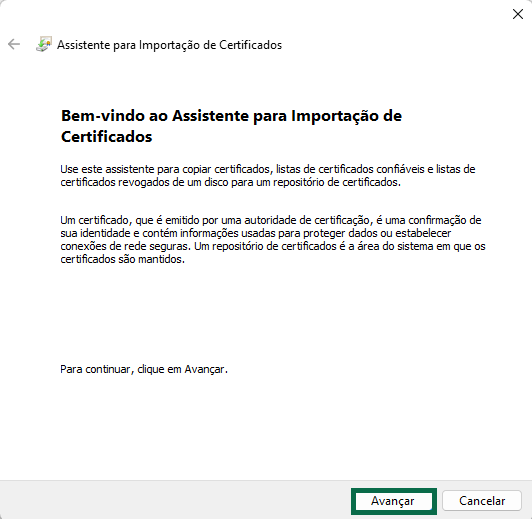Screen dimensions: 532x519
Task: Click the line 'conexões de rede seguras'
Action: pyautogui.click(x=273, y=246)
